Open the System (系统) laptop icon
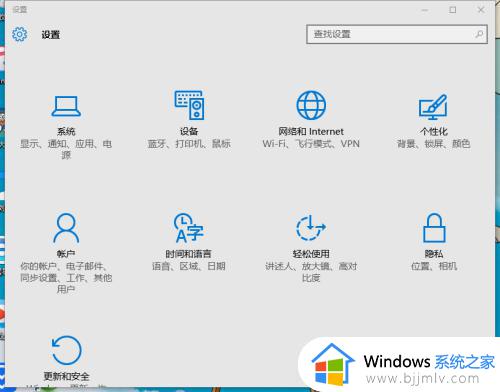The width and height of the screenshot is (500, 392). click(x=66, y=107)
